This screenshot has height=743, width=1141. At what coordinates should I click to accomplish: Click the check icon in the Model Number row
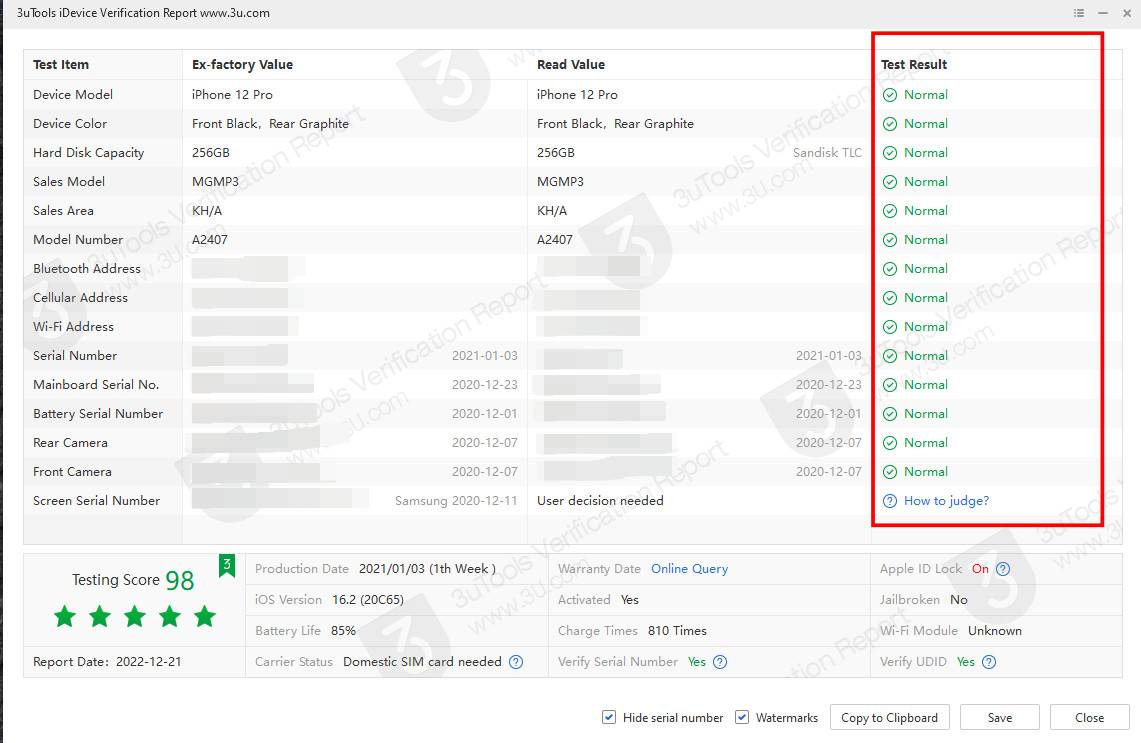(x=889, y=240)
